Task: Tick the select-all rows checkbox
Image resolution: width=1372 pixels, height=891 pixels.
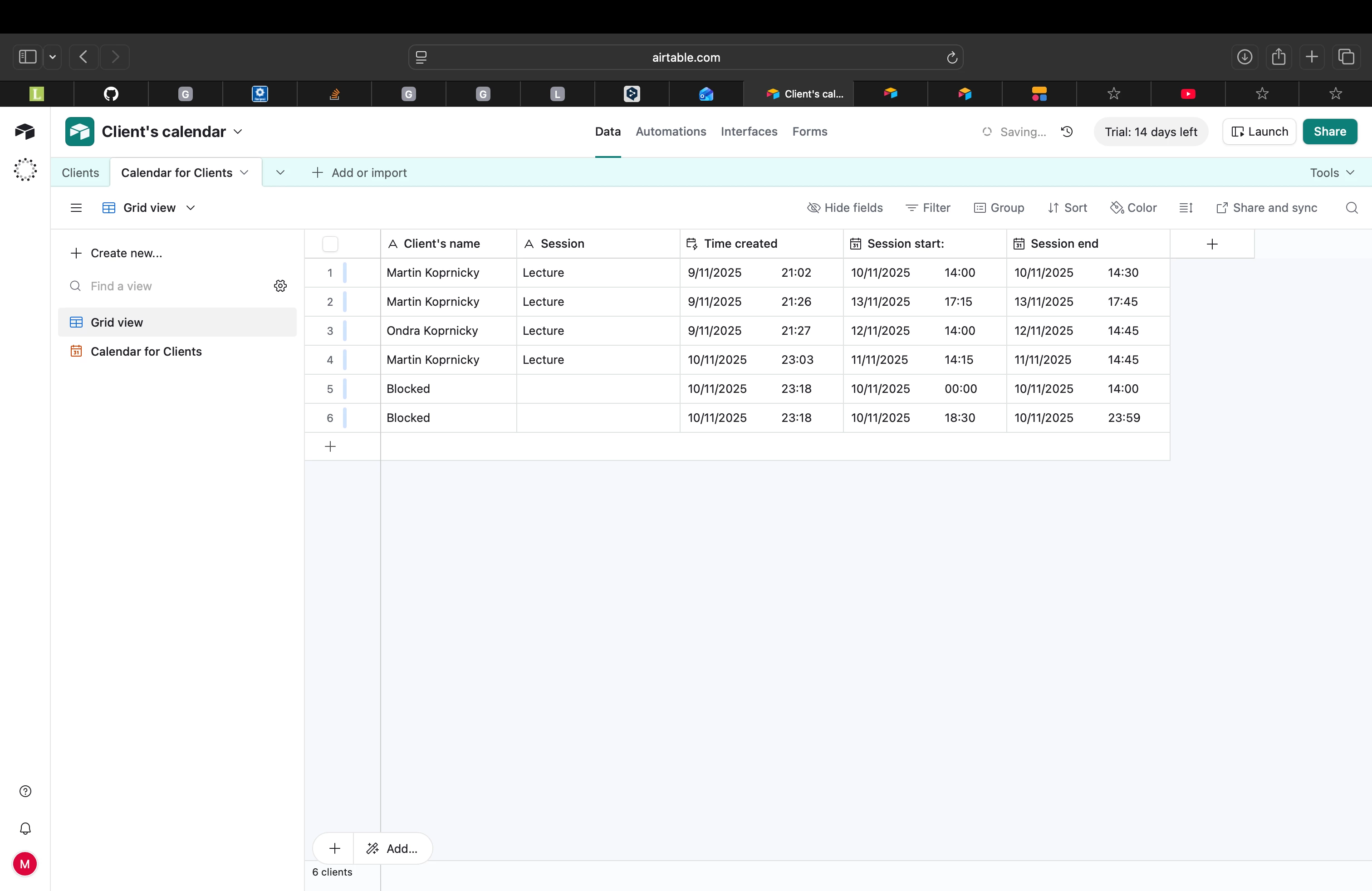Action: point(330,244)
